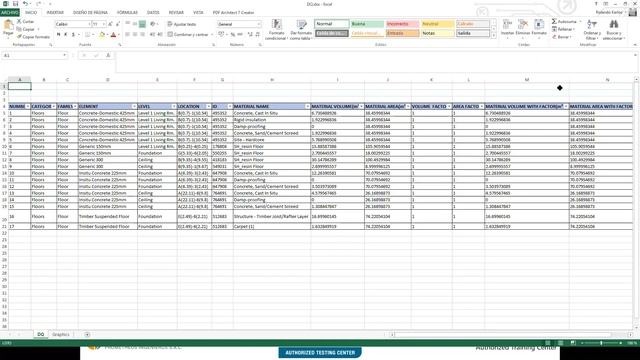Click the increase decimals icon

250,35
